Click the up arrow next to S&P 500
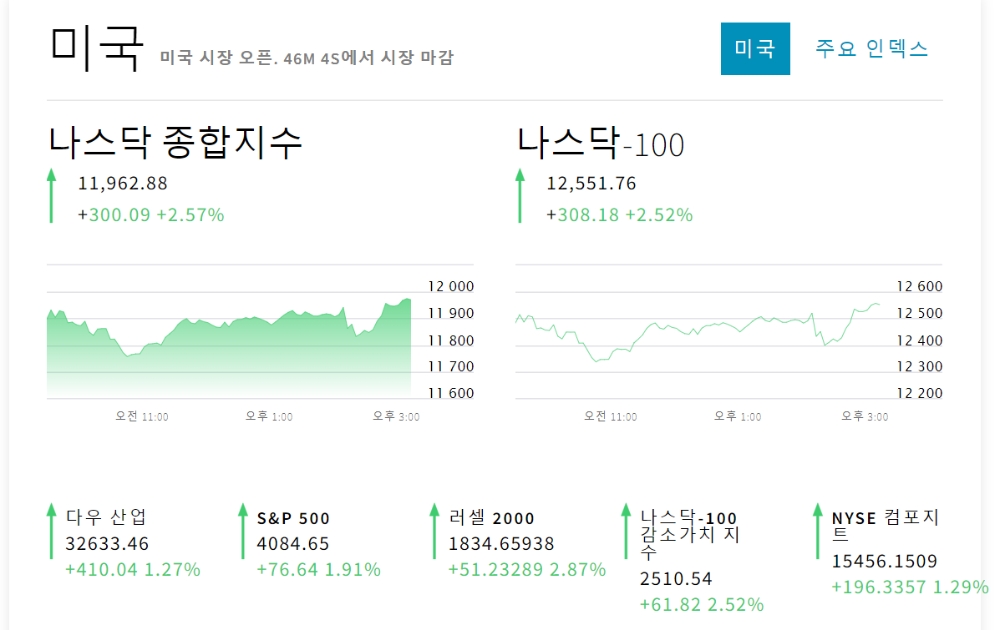The image size is (1000, 630). pyautogui.click(x=243, y=531)
